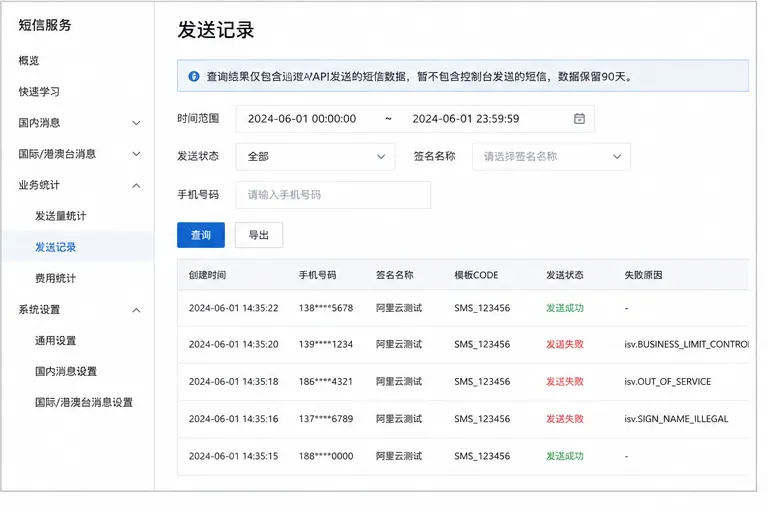Click 发送失败 status for 139****1234
The width and height of the screenshot is (768, 512).
pos(565,344)
